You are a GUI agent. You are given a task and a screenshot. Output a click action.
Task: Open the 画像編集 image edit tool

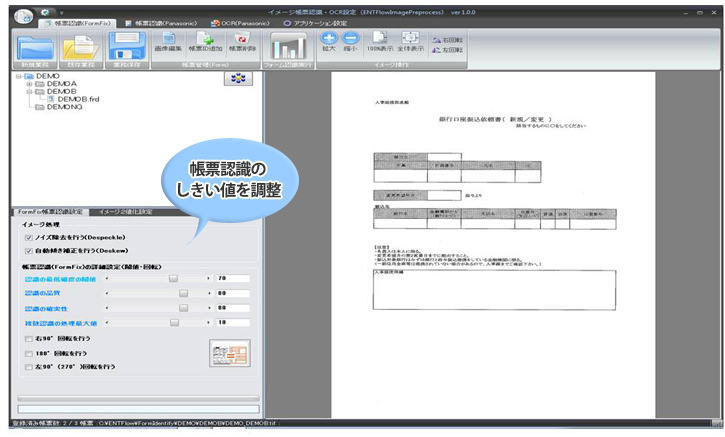169,40
